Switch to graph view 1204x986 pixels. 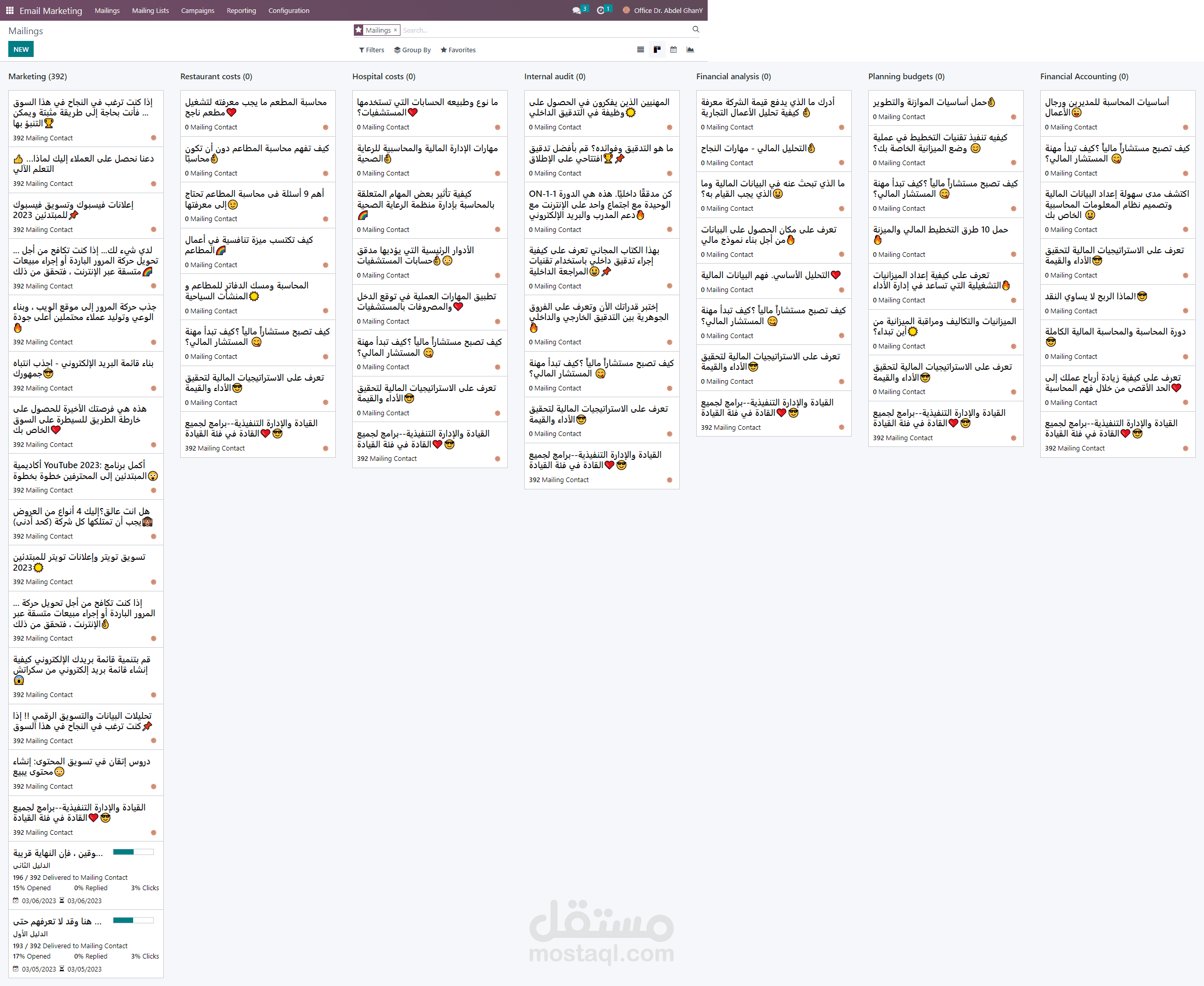tap(690, 50)
